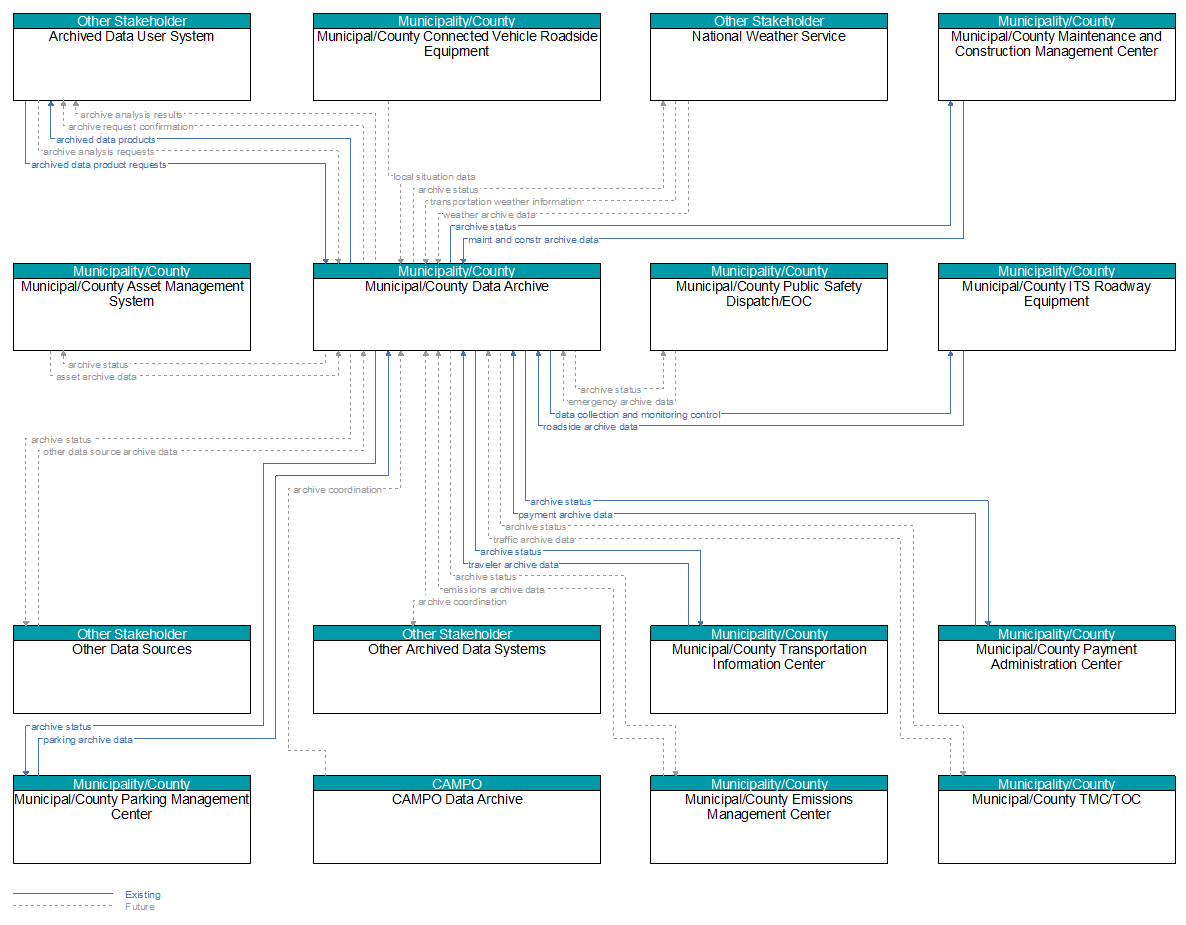Click the 'parking archive data' label
The image size is (1186, 925).
click(x=88, y=740)
